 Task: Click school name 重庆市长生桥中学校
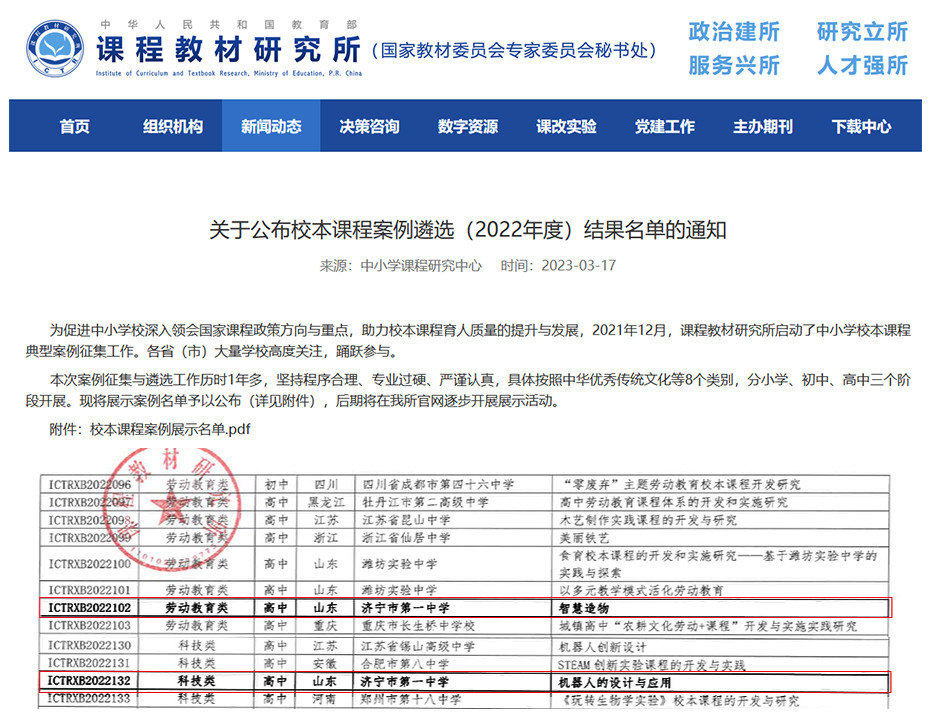(419, 626)
